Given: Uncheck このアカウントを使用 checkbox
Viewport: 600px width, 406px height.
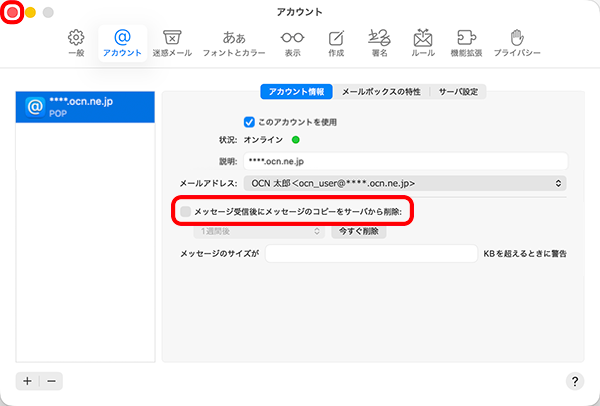Looking at the screenshot, I should click(250, 122).
